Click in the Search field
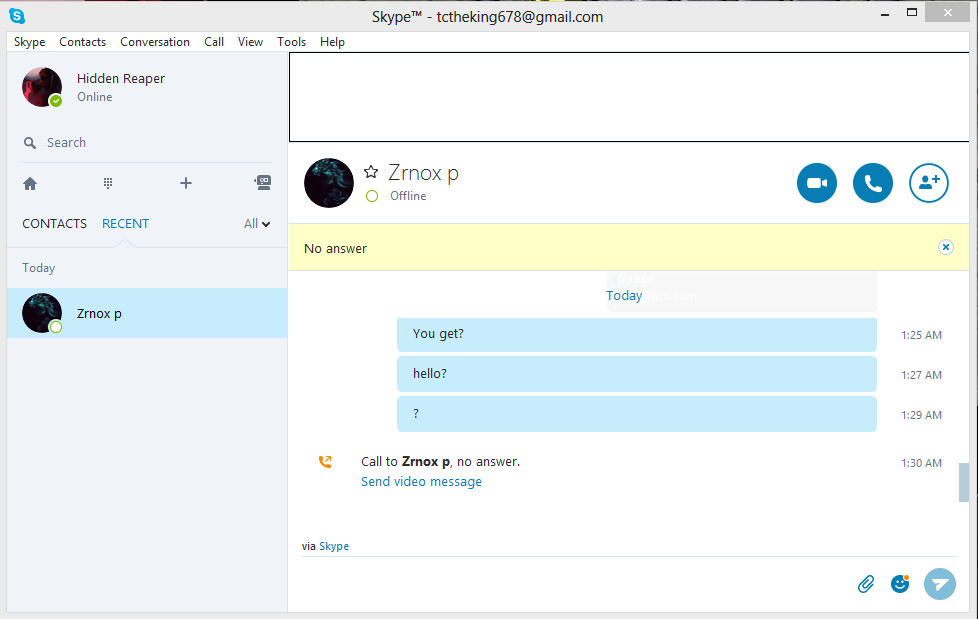Image resolution: width=978 pixels, height=619 pixels. [147, 143]
